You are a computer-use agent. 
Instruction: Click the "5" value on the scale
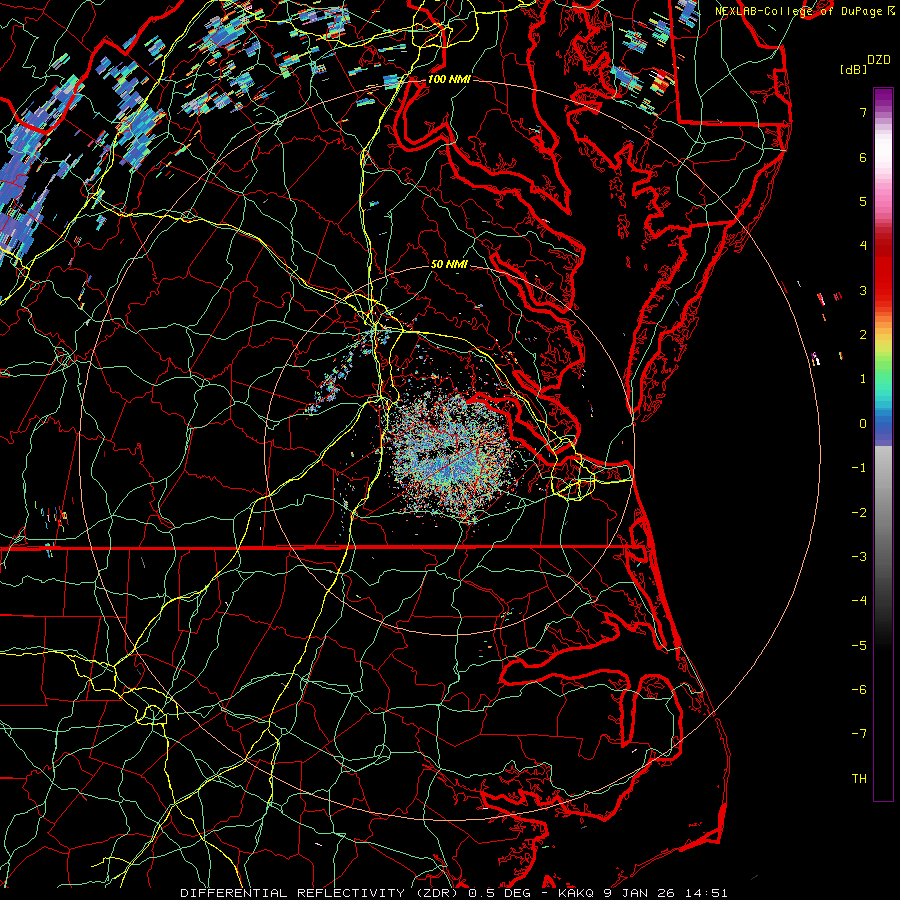click(x=863, y=201)
